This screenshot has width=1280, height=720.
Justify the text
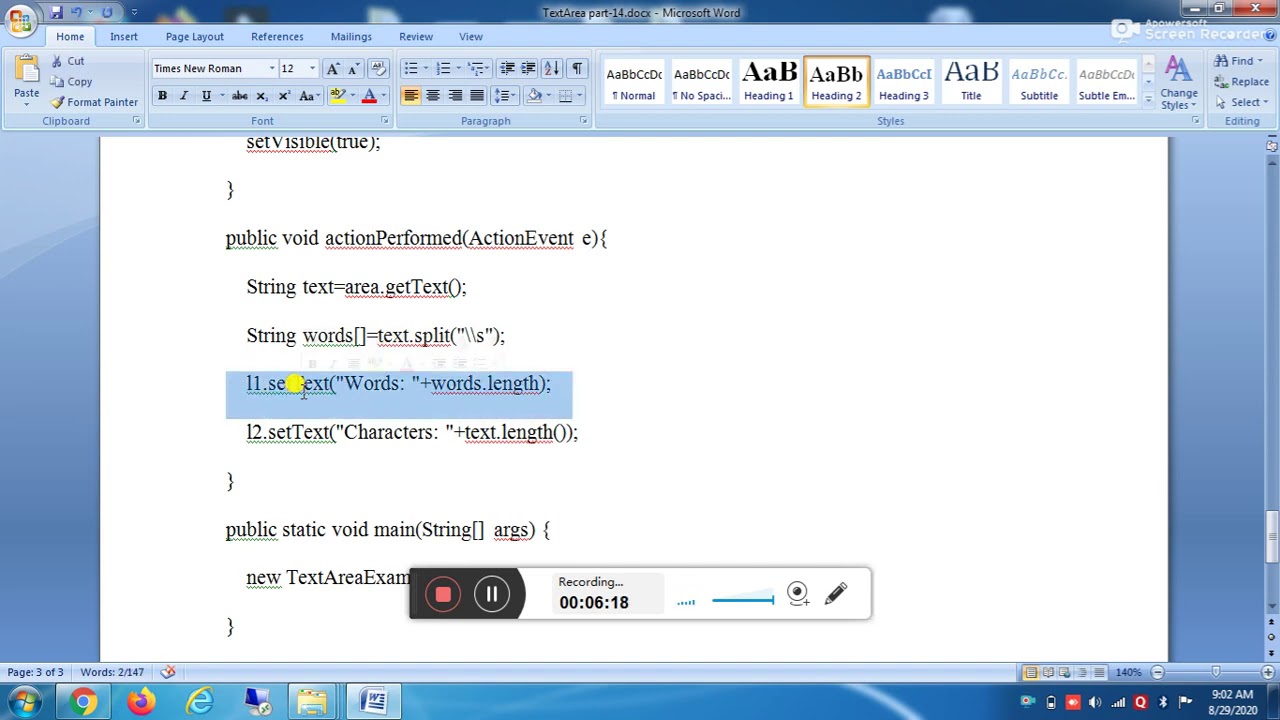point(477,96)
